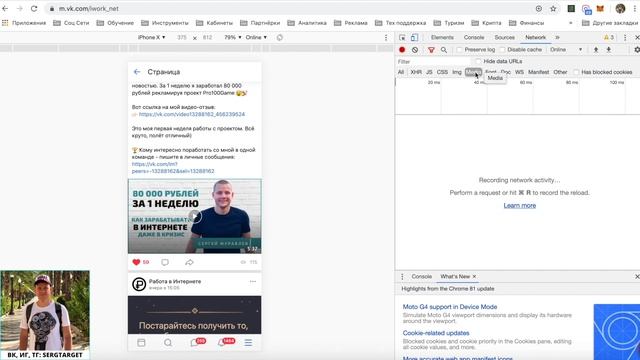The height and width of the screenshot is (360, 640).
Task: Click the browser back arrow
Action: pyautogui.click(x=5, y=9)
